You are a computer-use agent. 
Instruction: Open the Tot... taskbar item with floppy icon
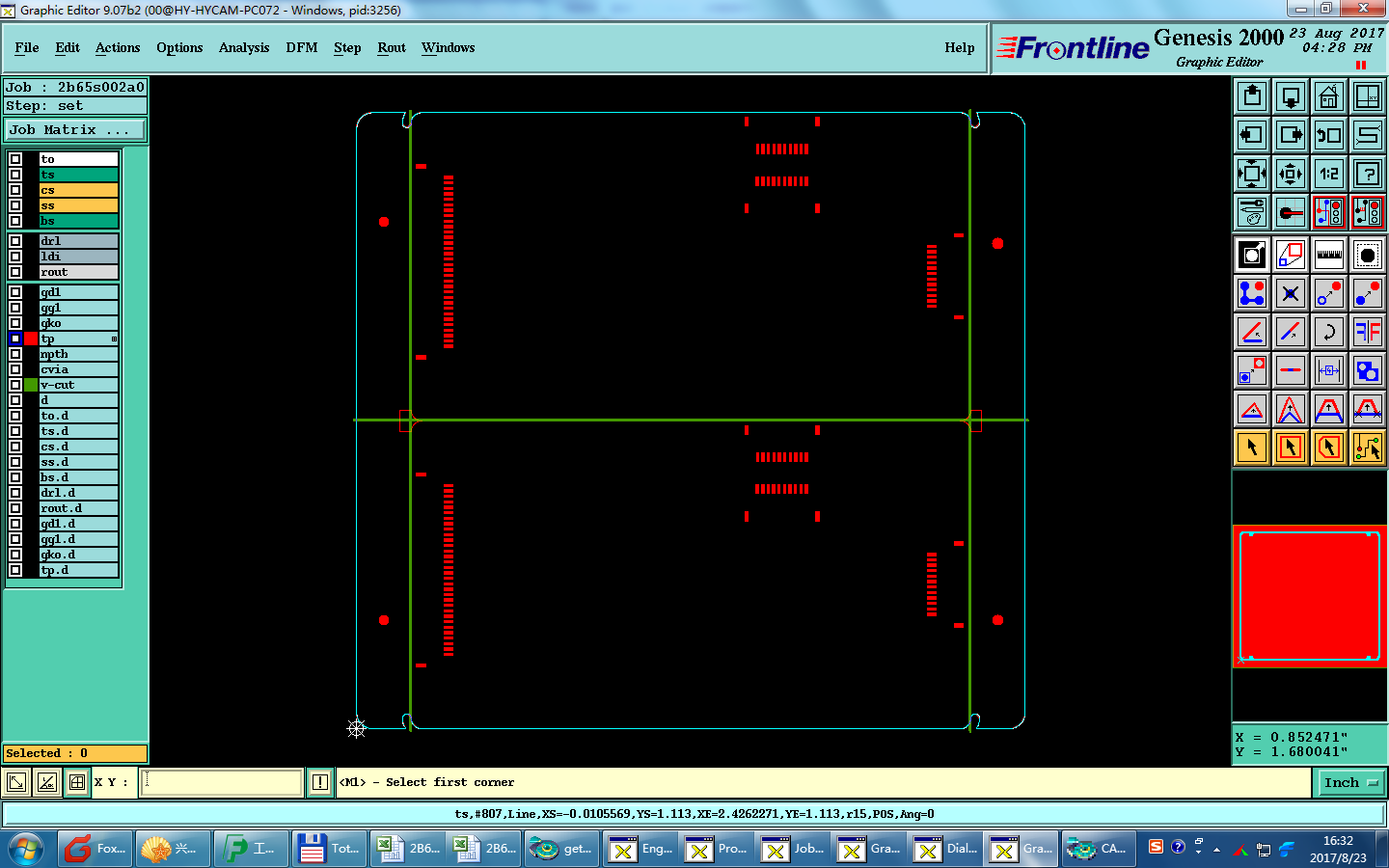tap(329, 849)
